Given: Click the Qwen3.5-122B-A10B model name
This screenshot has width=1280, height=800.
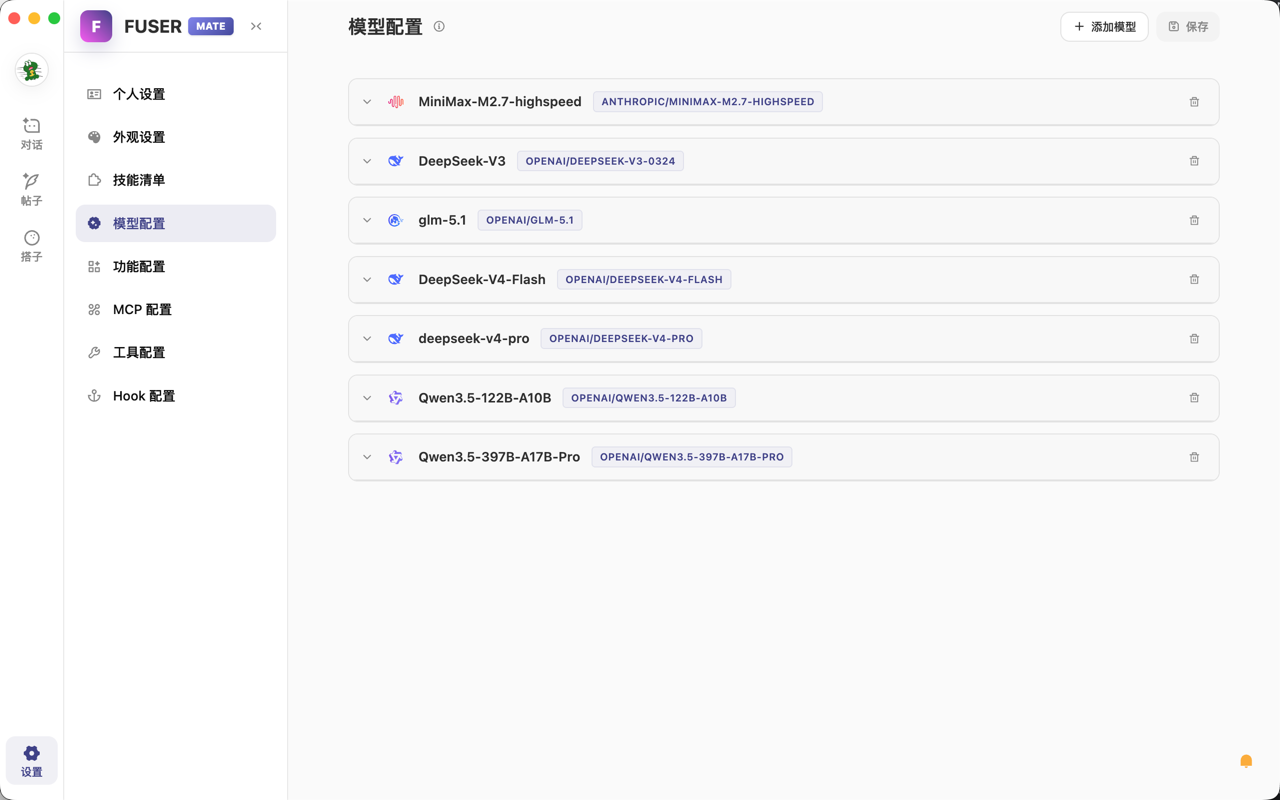Looking at the screenshot, I should coord(485,398).
